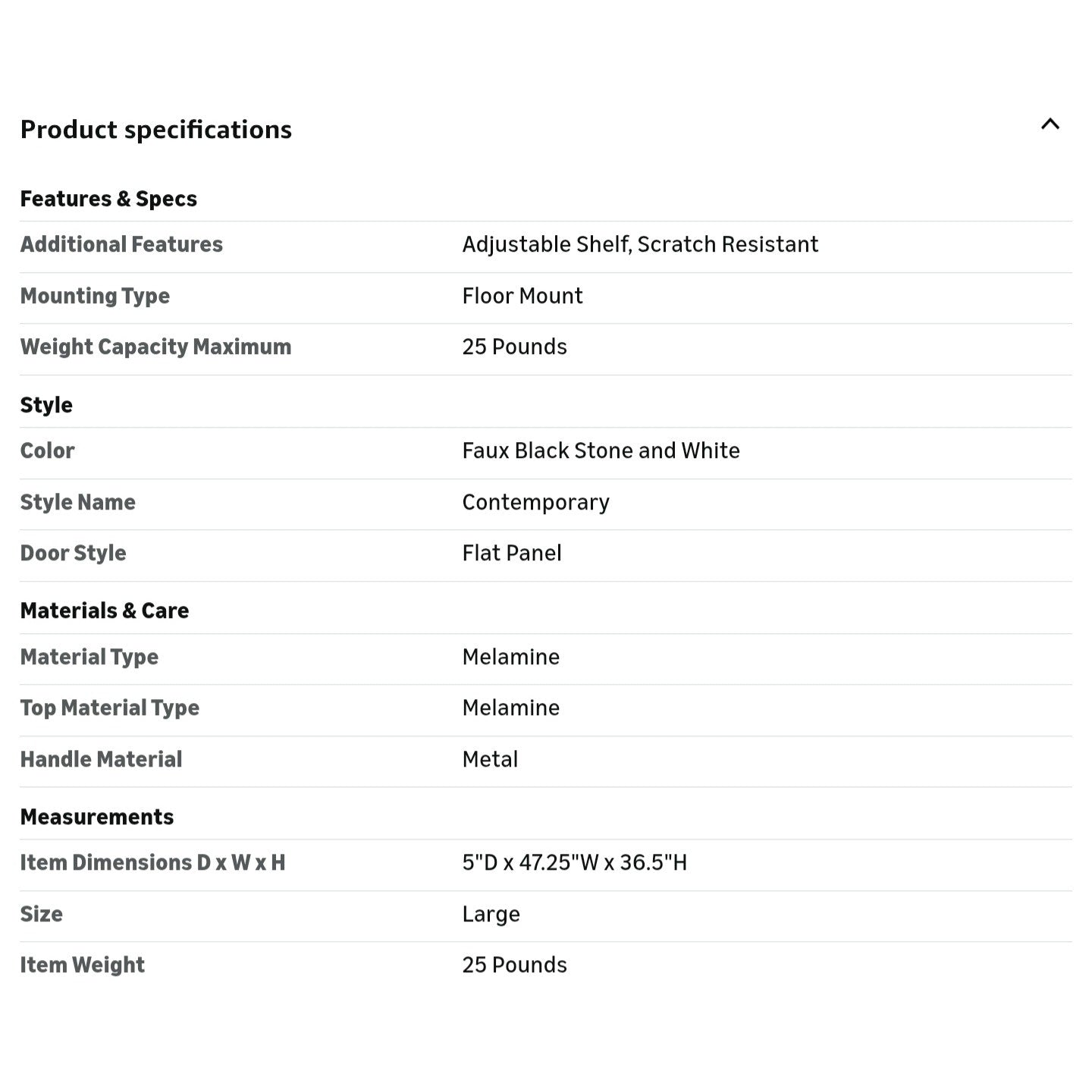Select the Floor Mount value

click(x=522, y=296)
